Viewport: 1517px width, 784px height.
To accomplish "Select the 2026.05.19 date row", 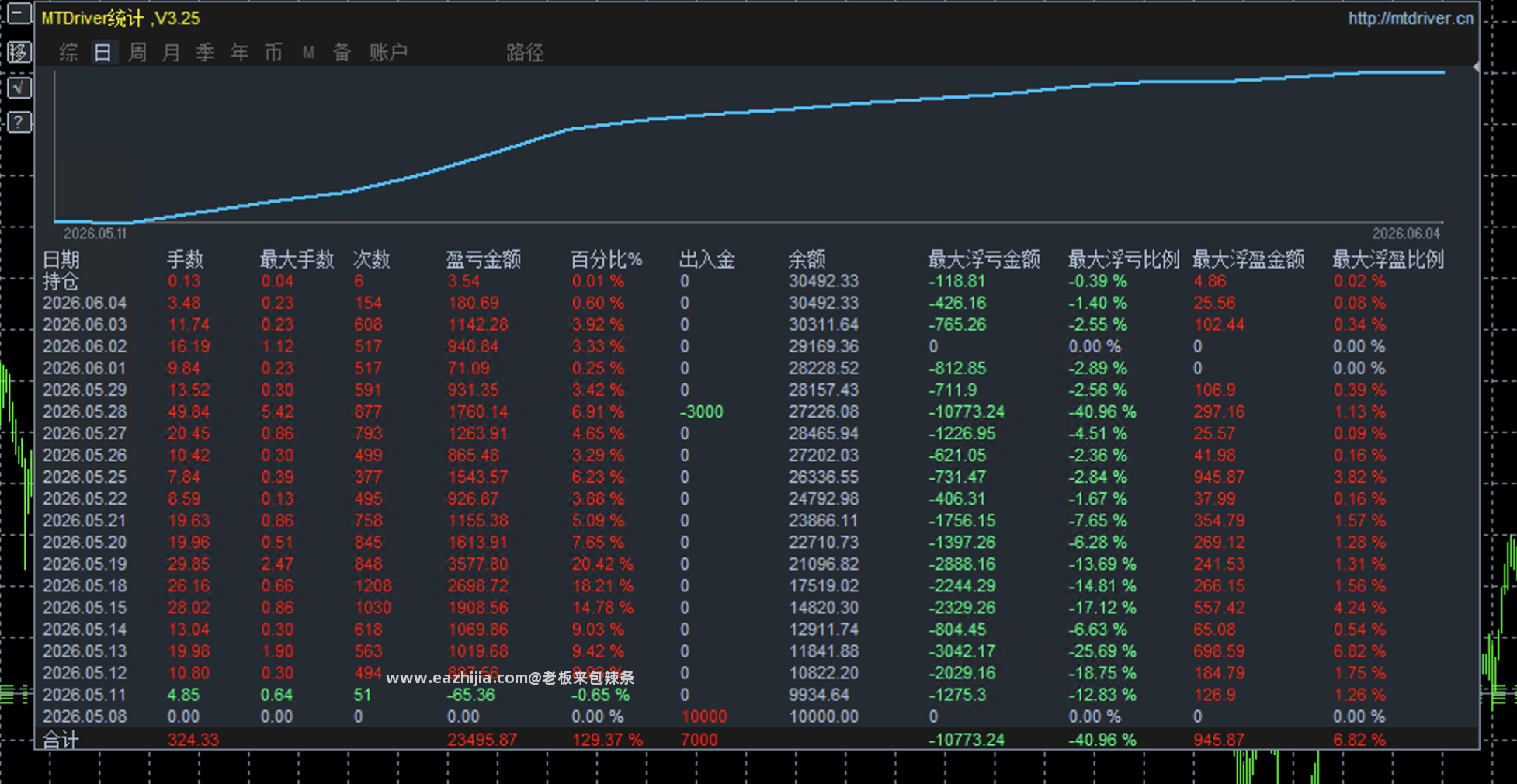I will 85,564.
